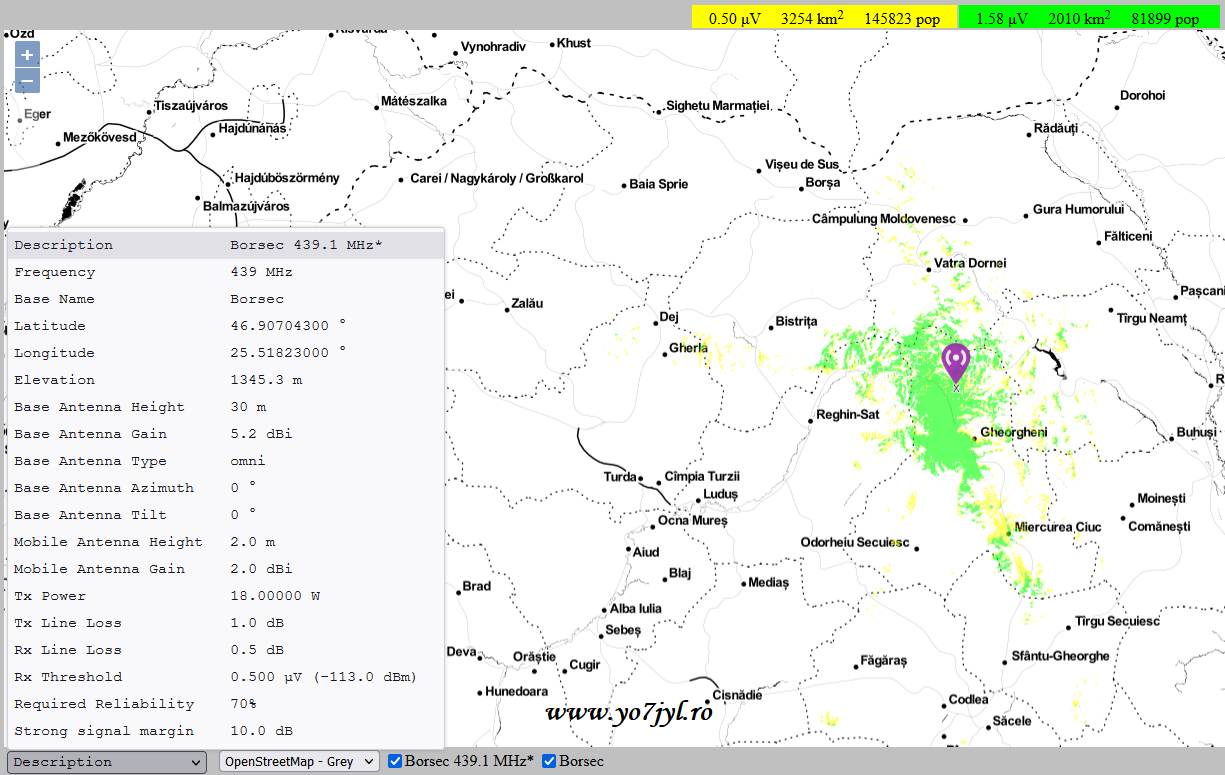Click the Baia Sprie city label
Image resolution: width=1225 pixels, height=775 pixels.
point(659,184)
